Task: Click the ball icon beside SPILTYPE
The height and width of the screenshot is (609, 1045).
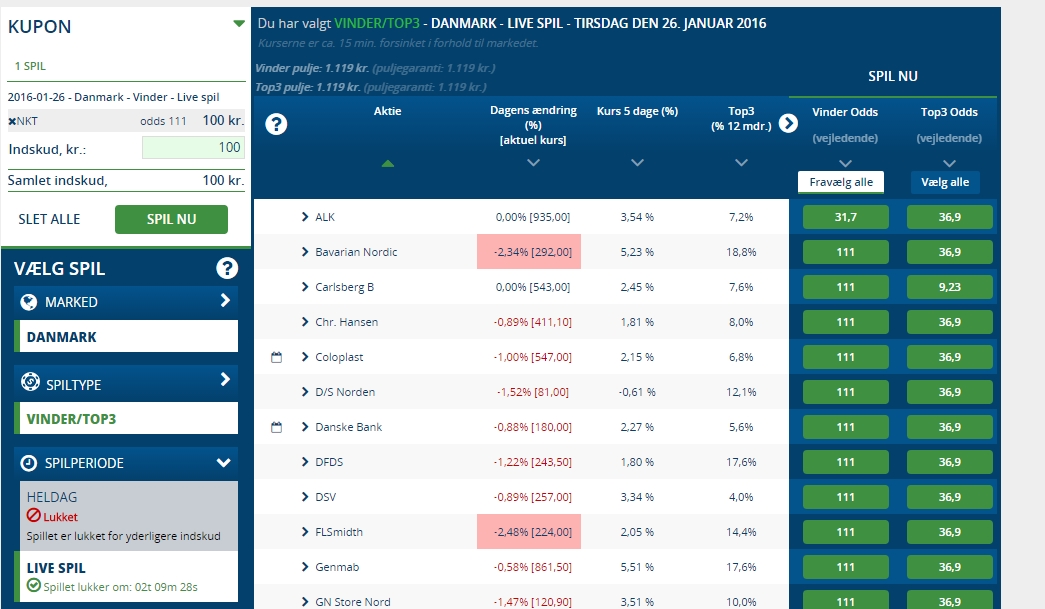Action: coord(30,382)
